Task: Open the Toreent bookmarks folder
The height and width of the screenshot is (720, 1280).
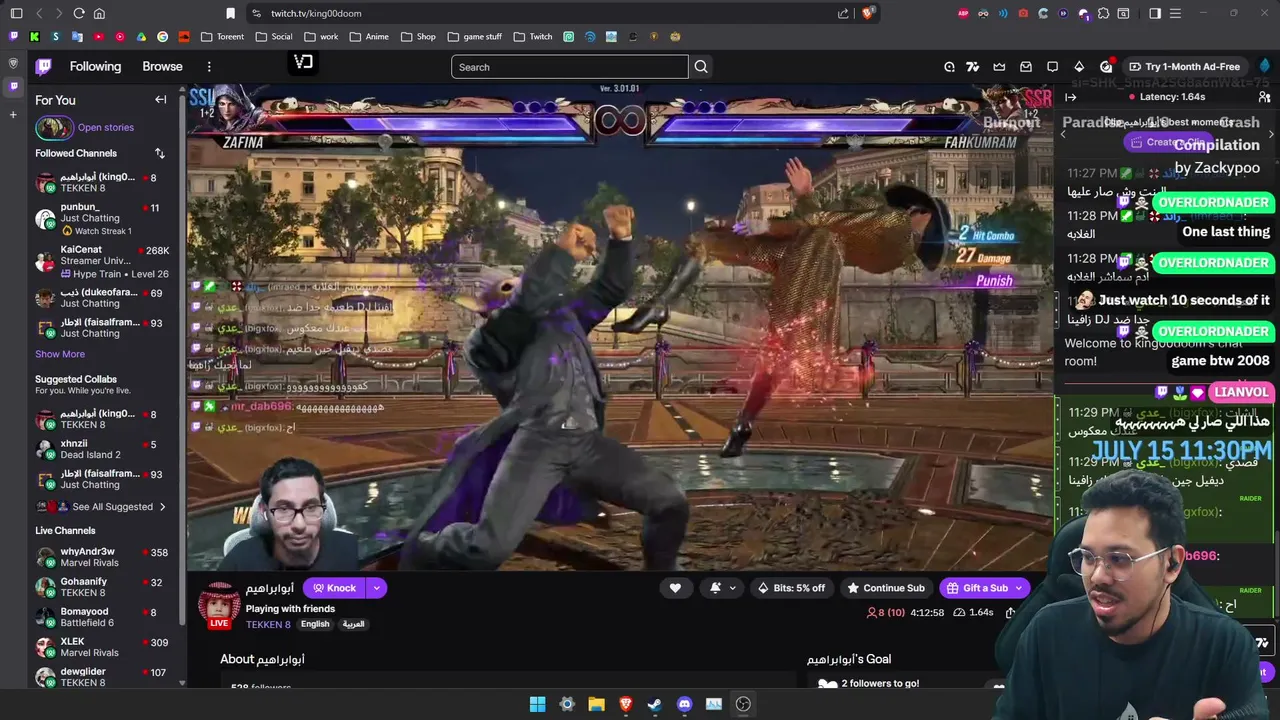Action: click(x=222, y=37)
